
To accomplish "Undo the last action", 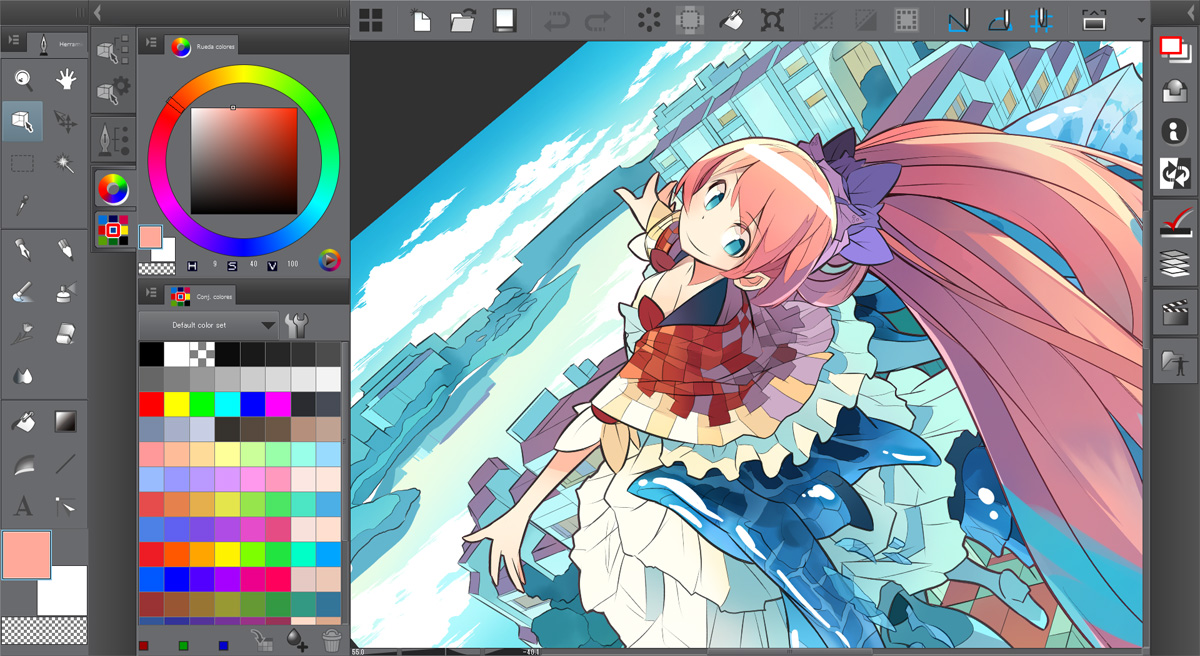I will [559, 19].
